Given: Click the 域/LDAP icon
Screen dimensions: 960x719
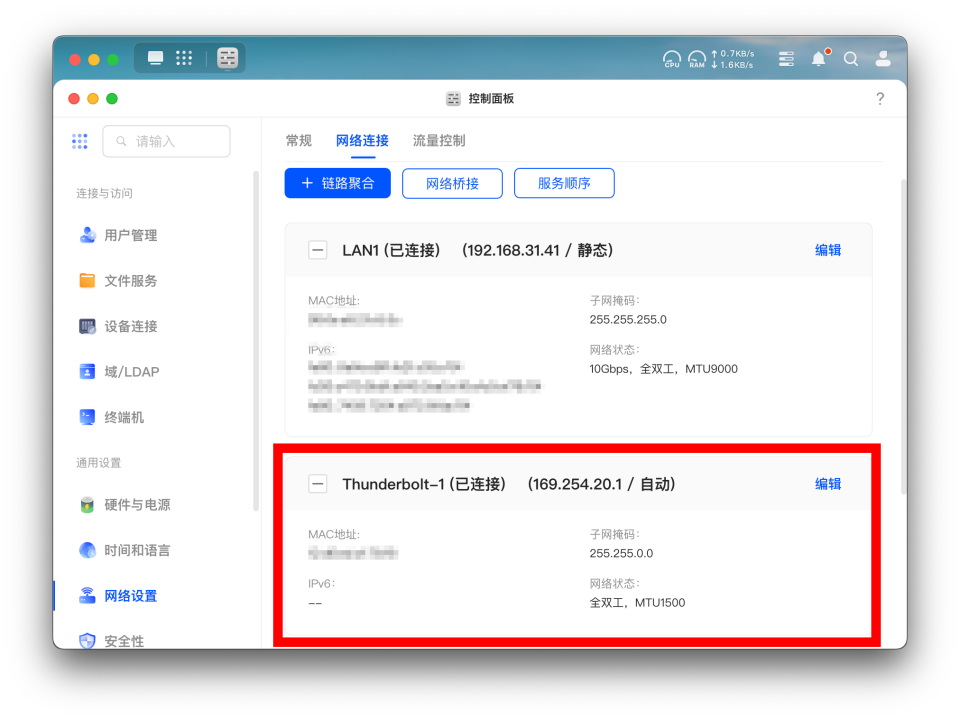Looking at the screenshot, I should [88, 372].
